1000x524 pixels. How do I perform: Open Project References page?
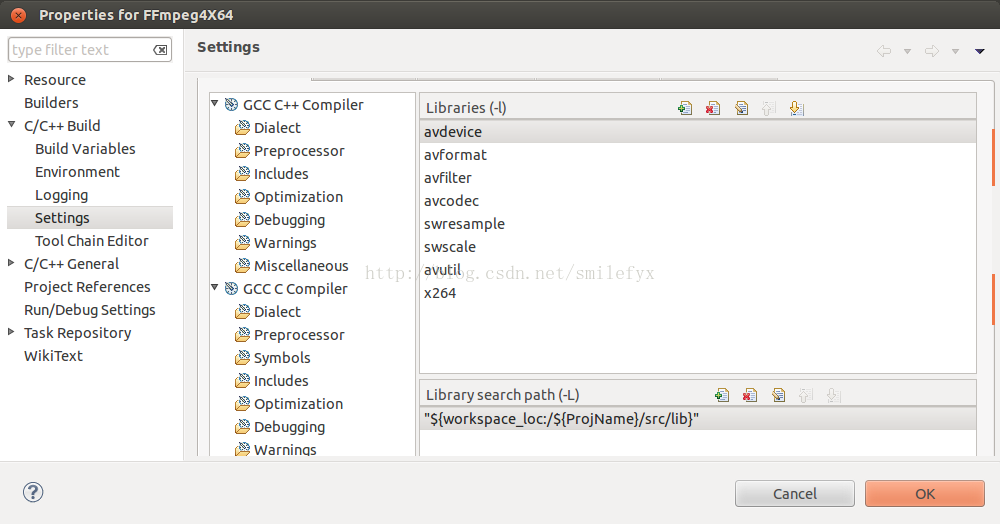tap(87, 287)
